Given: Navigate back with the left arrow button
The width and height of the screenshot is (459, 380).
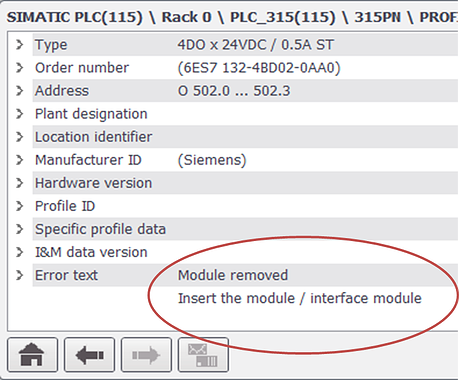Looking at the screenshot, I should (x=89, y=355).
